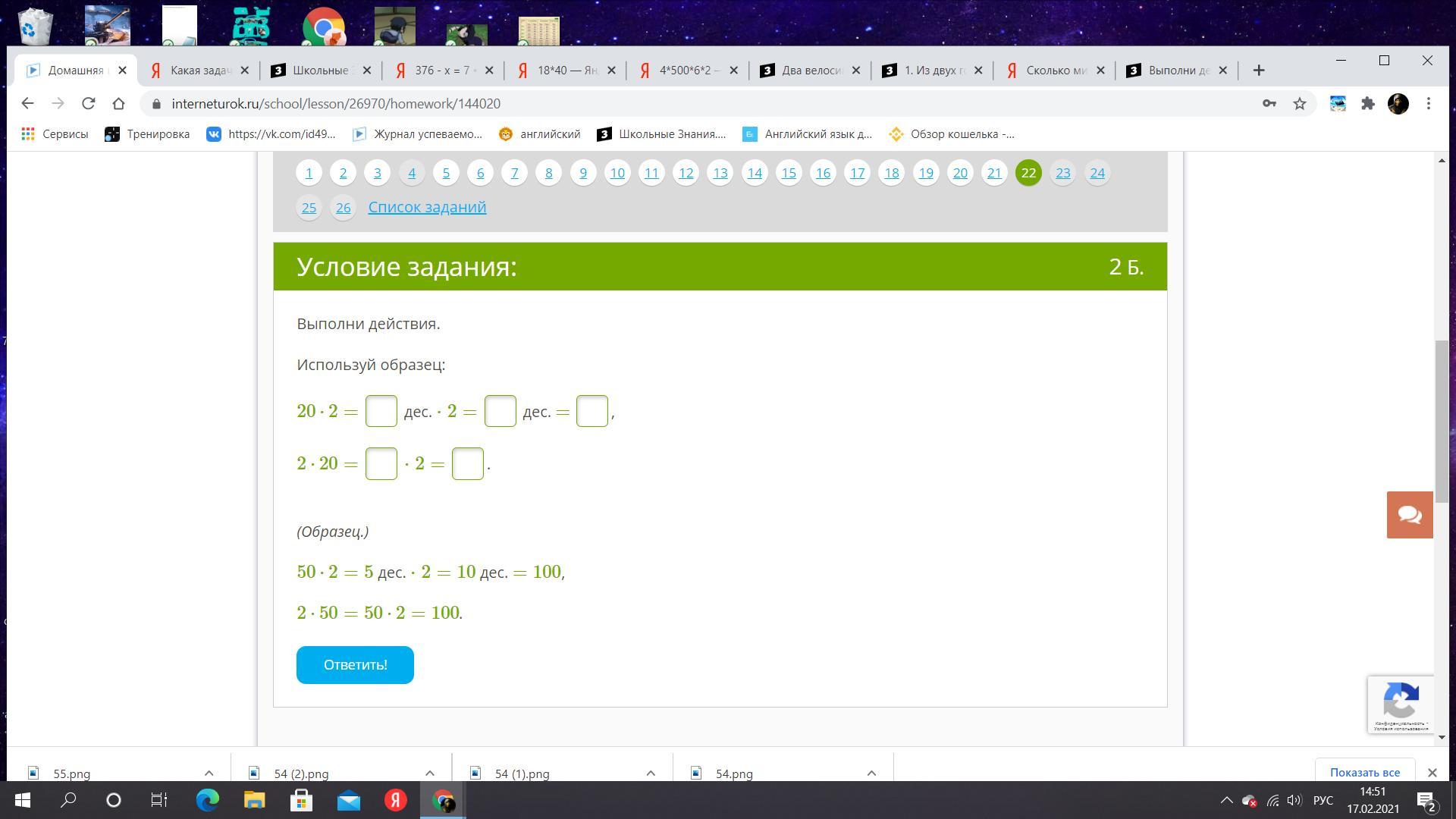The width and height of the screenshot is (1456, 819).
Task: Click the last answer box in 2 · 20 row
Action: pyautogui.click(x=467, y=464)
